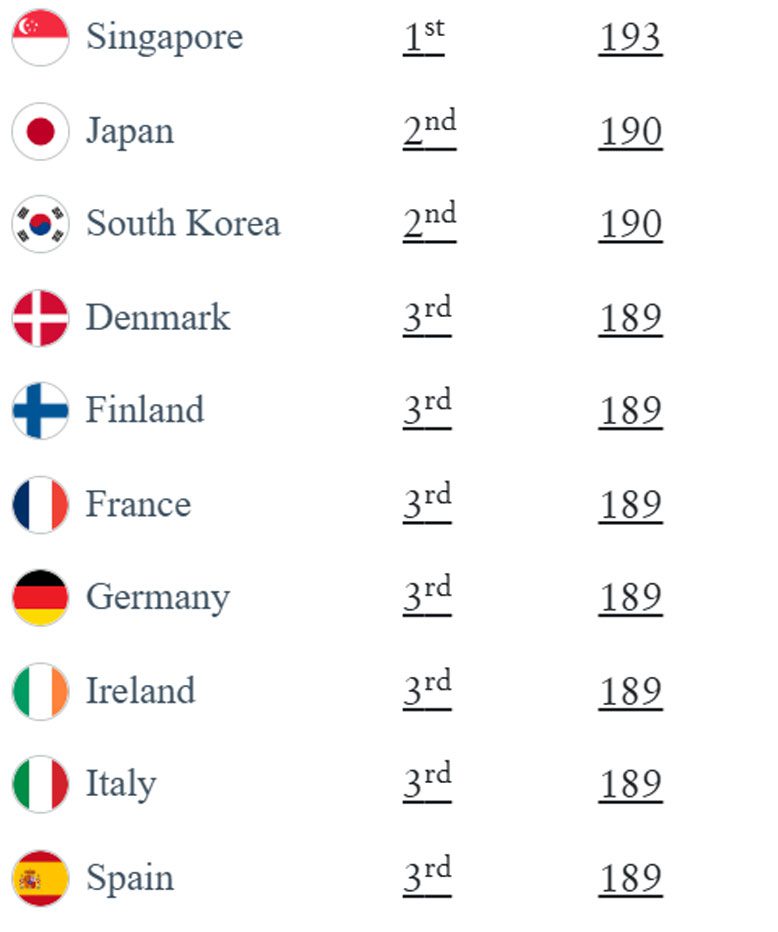This screenshot has height=932, width=778.
Task: Open France's 3rd rank link
Action: [427, 503]
